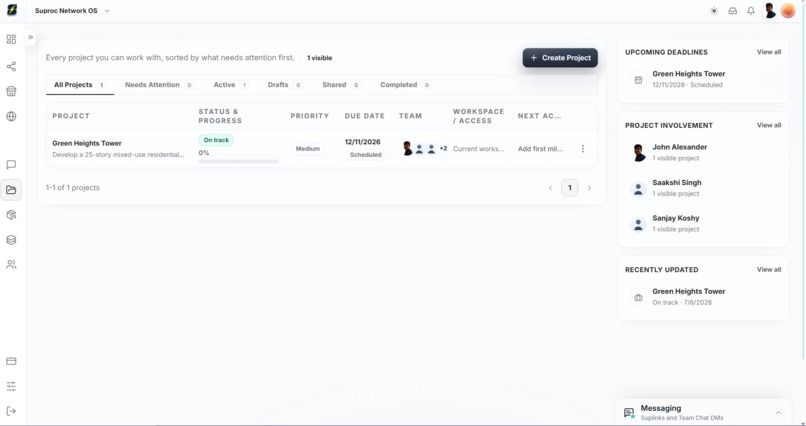The height and width of the screenshot is (426, 806).
Task: Click the Sanjay Koshy name
Action: (x=675, y=218)
